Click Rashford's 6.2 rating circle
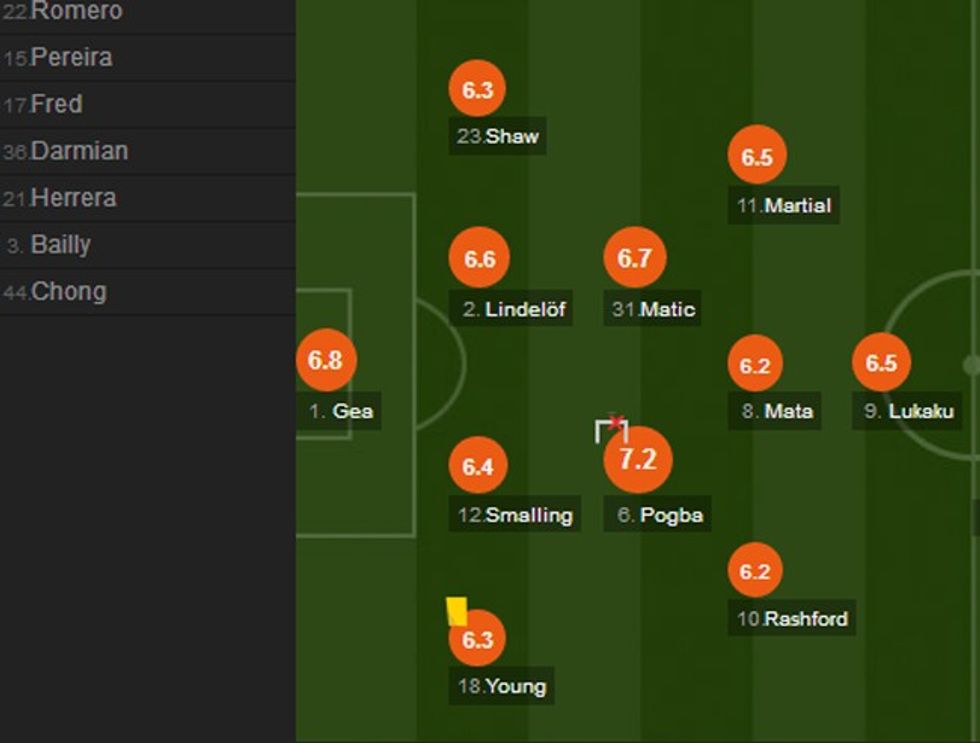 point(755,572)
